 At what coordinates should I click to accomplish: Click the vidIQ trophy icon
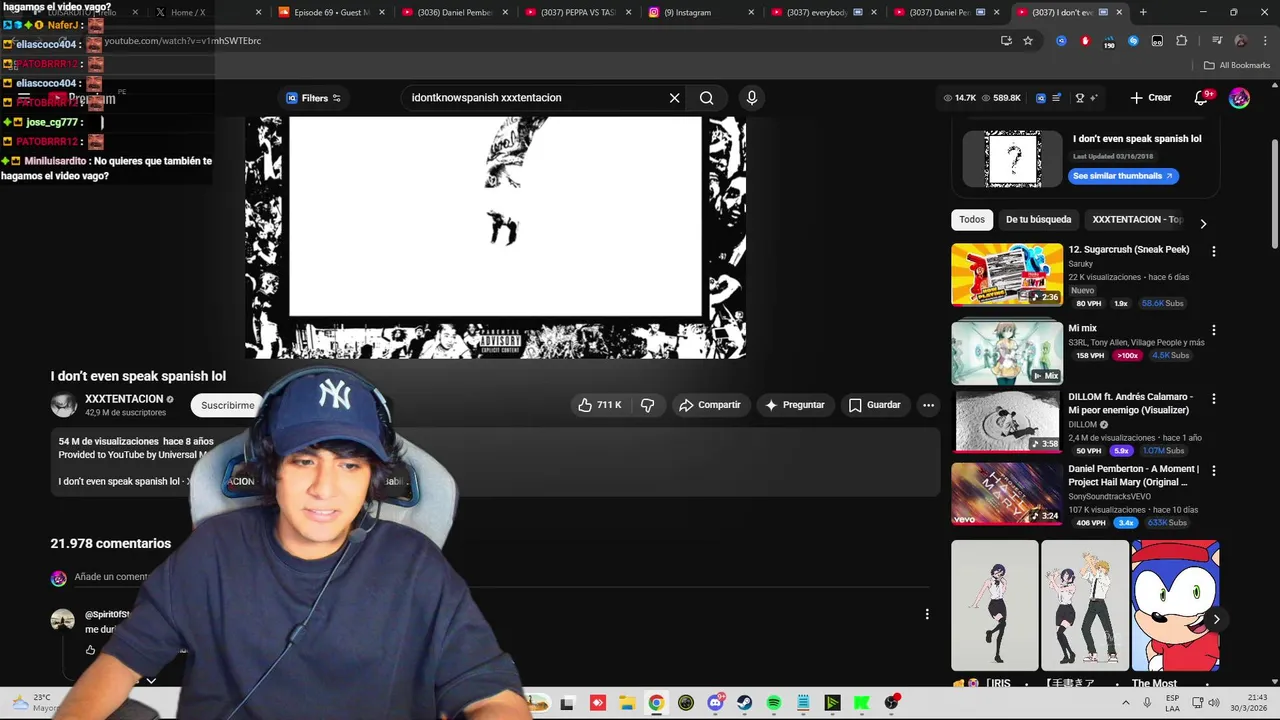tap(1079, 98)
